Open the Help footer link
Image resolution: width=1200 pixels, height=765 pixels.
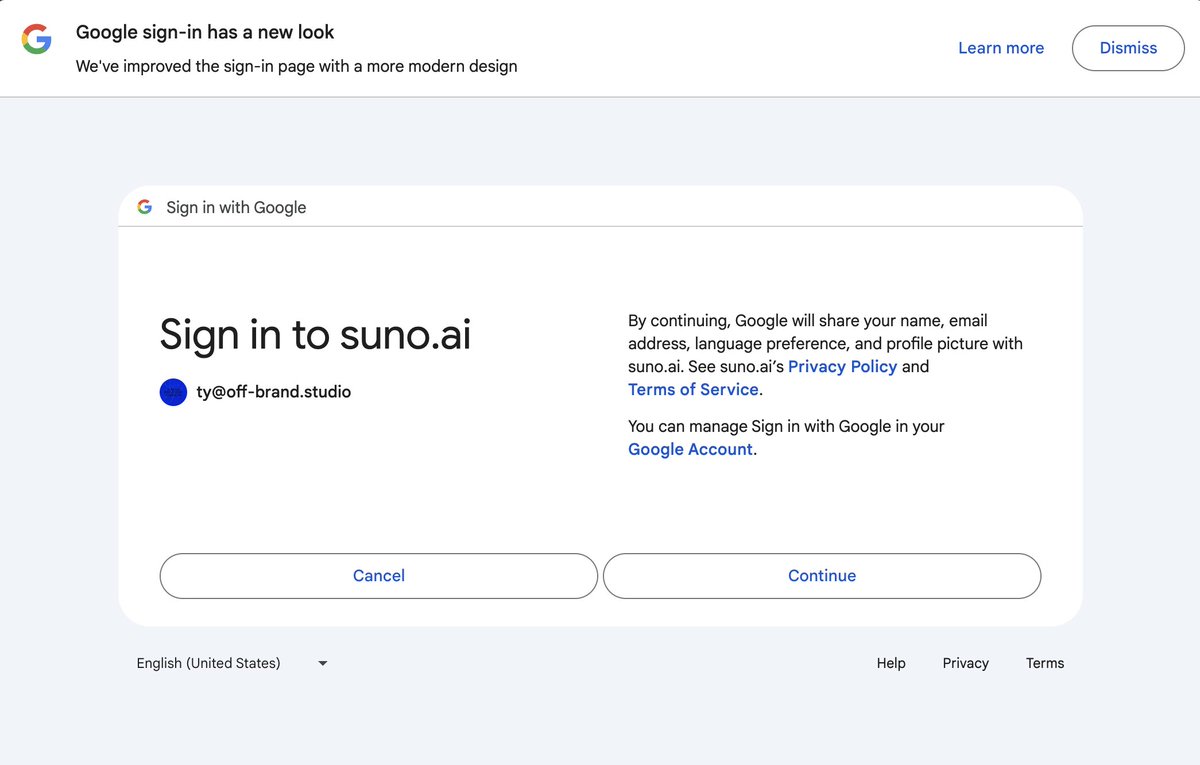coord(891,663)
